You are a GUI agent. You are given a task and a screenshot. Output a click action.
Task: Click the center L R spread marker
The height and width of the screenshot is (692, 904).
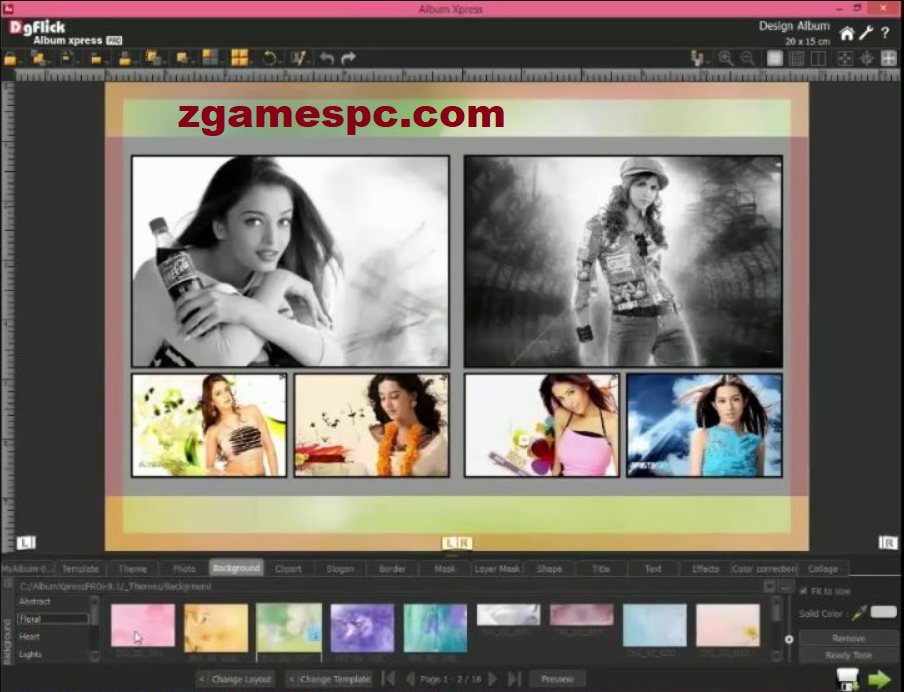pyautogui.click(x=457, y=543)
